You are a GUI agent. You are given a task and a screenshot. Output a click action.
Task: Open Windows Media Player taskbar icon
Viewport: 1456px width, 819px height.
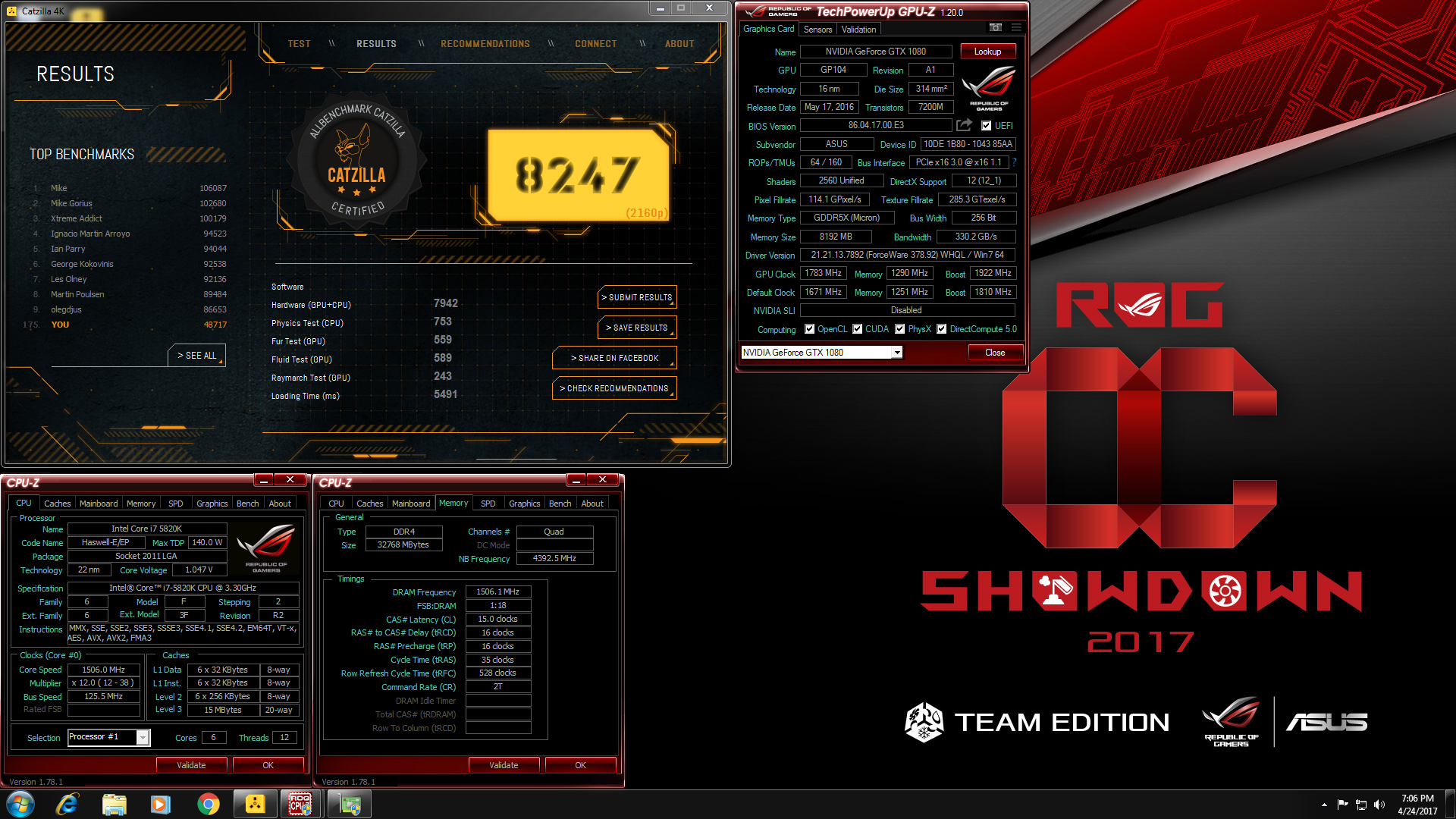[161, 804]
